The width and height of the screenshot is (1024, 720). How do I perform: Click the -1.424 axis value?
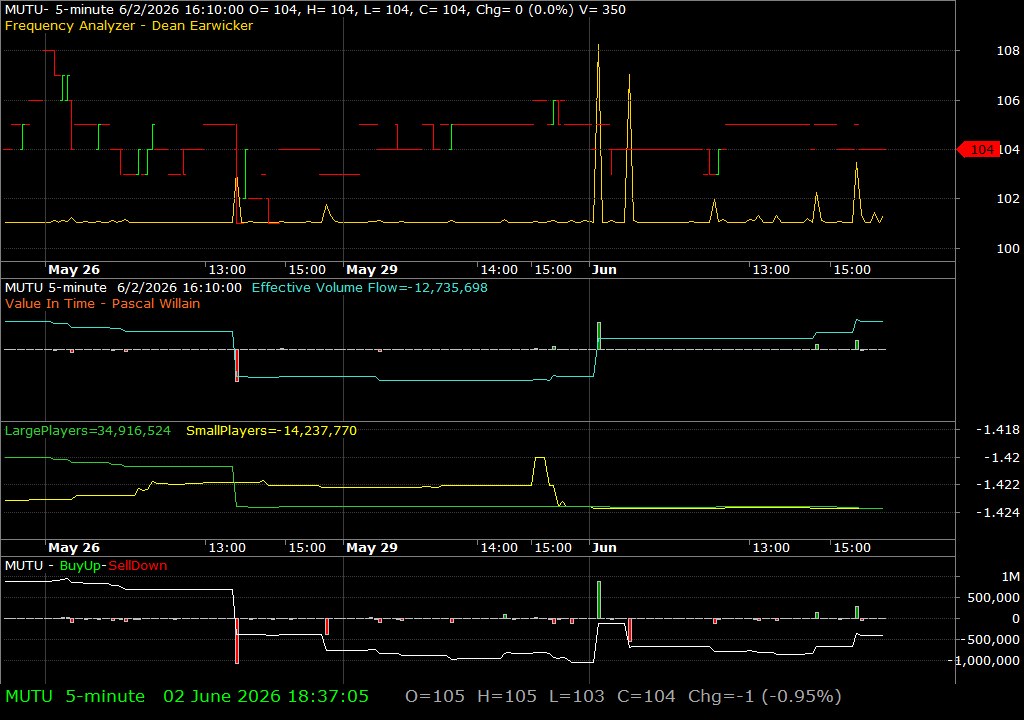point(998,512)
